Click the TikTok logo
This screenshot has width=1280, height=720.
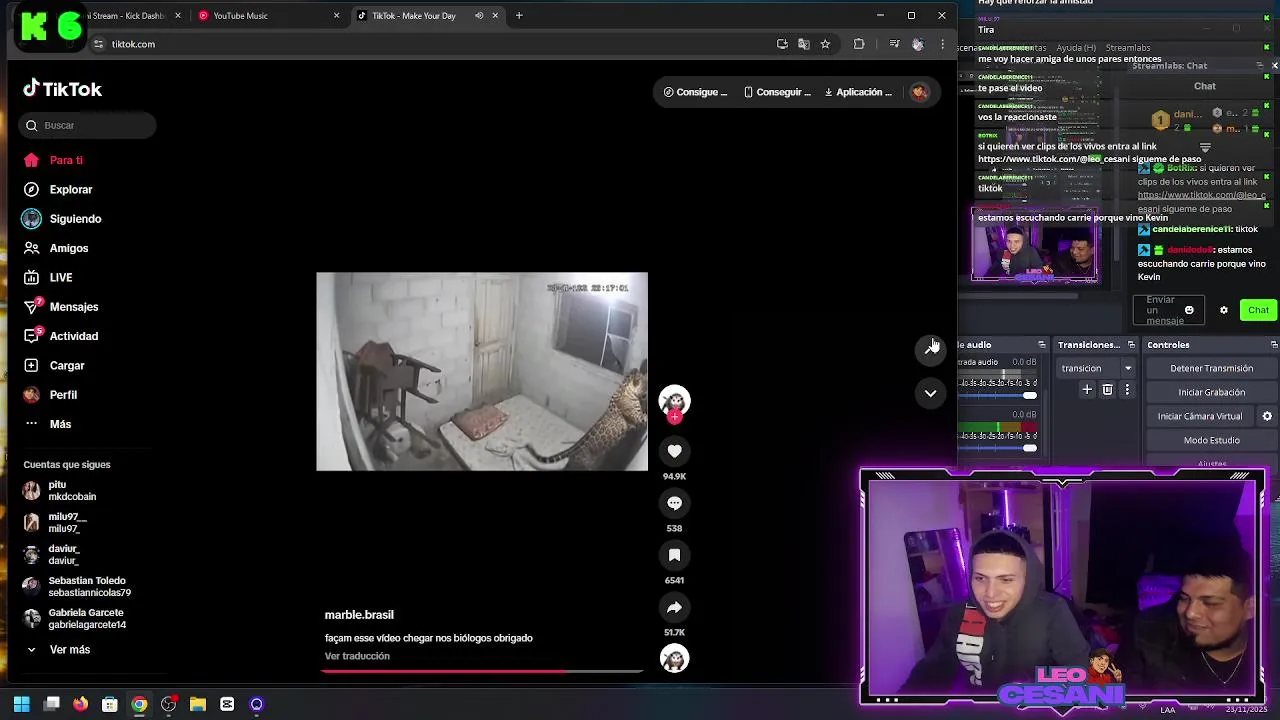(x=63, y=89)
